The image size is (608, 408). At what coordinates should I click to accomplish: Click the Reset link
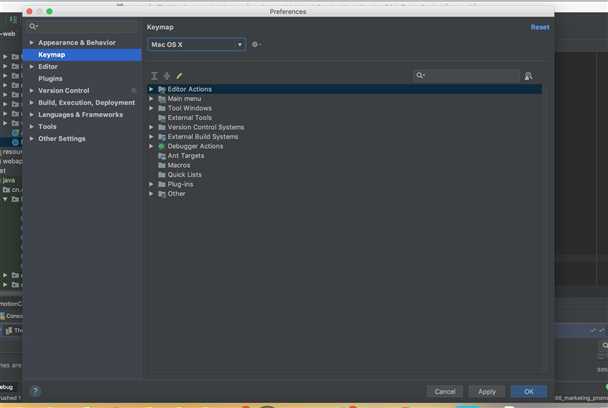tap(540, 27)
